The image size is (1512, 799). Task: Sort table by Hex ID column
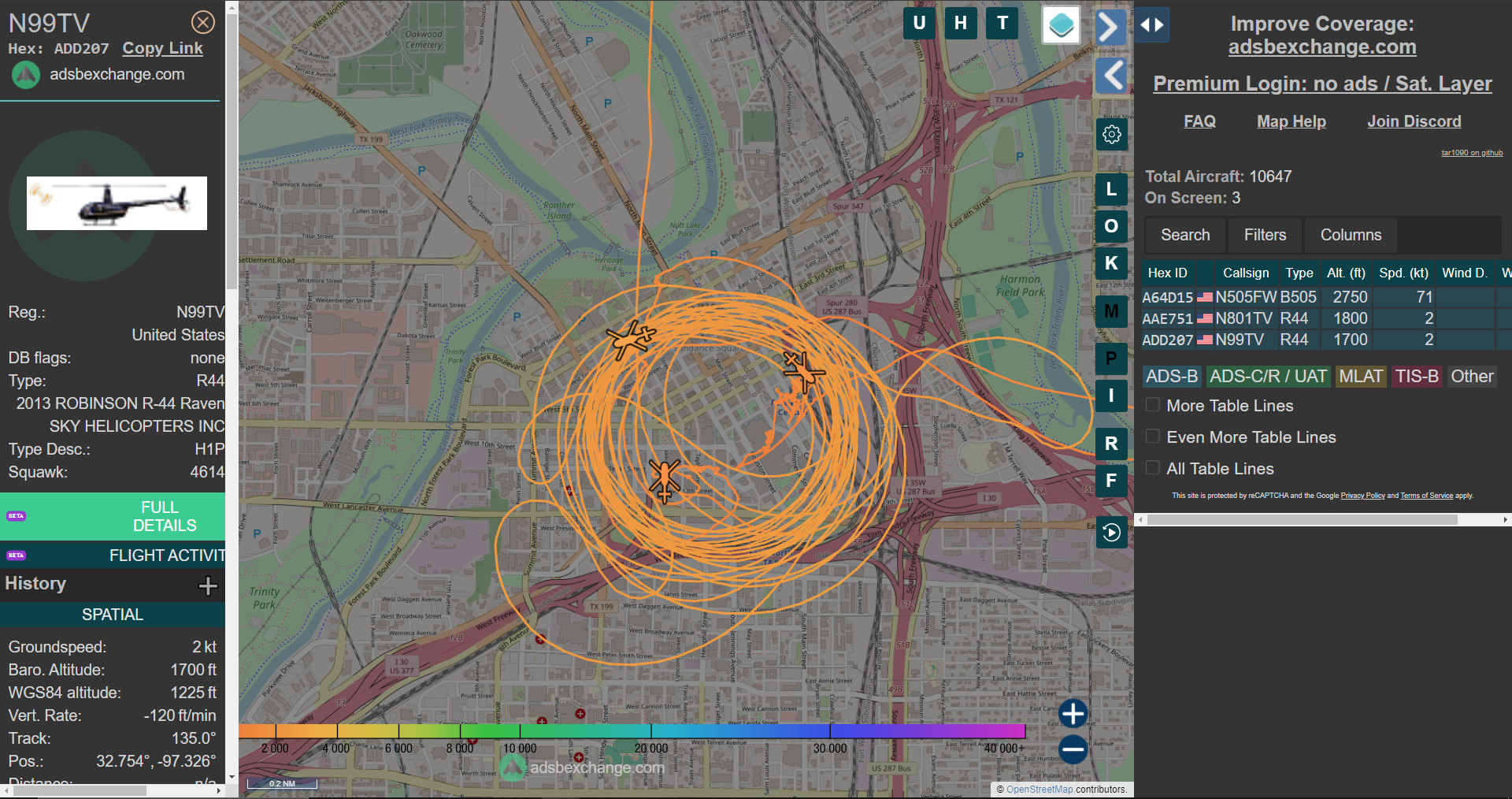(x=1167, y=273)
